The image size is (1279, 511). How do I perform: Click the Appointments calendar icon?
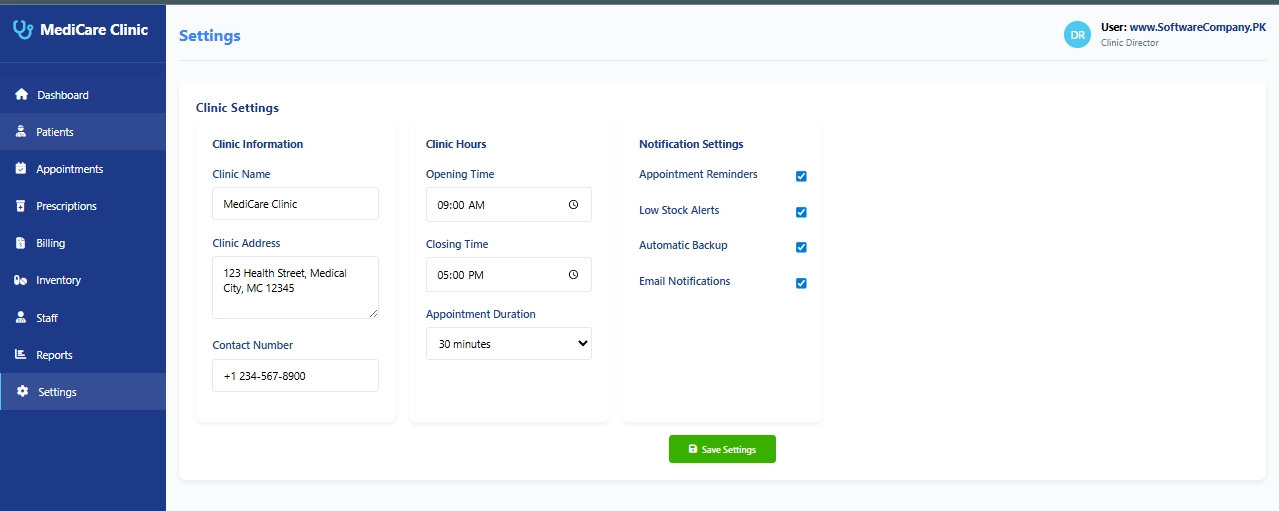pos(21,169)
